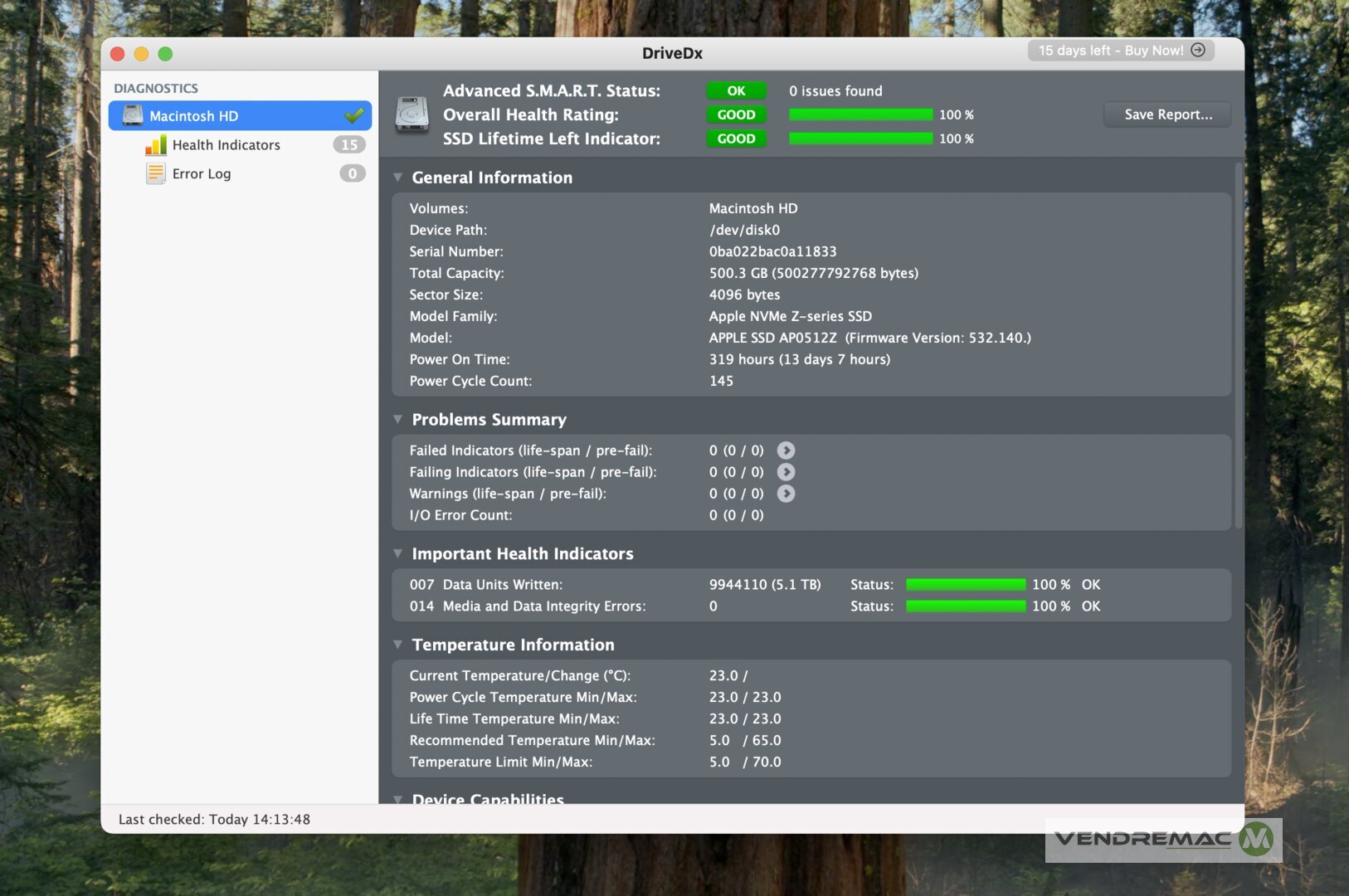Click the vertical scrollbar of the report
This screenshot has height=896, width=1349.
tap(1239, 348)
